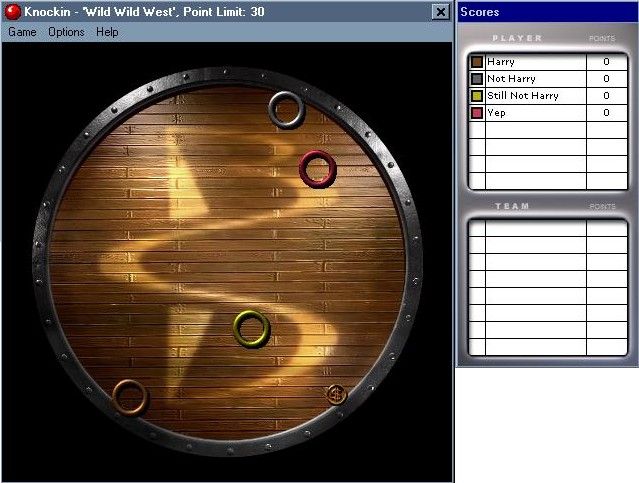Viewport: 639px width, 483px height.
Task: Click Harry's orange color swatch
Action: point(477,62)
